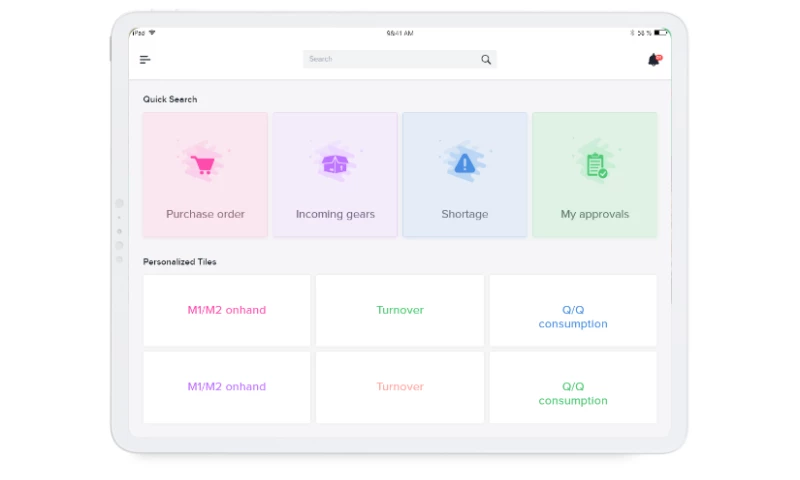Open the pink M1/M2 onhand tile
Image resolution: width=800 pixels, height=480 pixels.
227,310
